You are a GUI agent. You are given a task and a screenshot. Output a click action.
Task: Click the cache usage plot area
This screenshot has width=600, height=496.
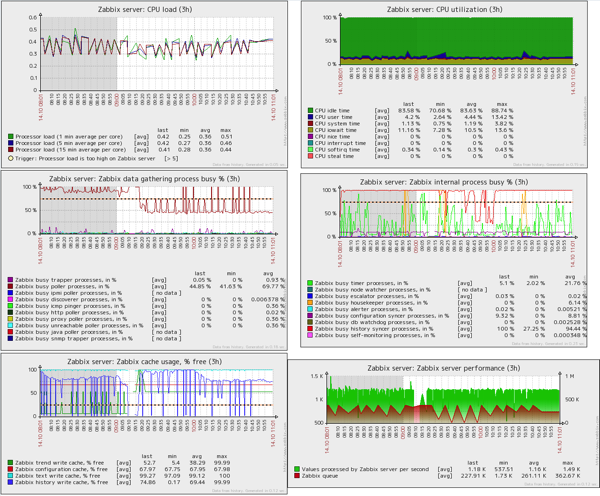coord(157,393)
